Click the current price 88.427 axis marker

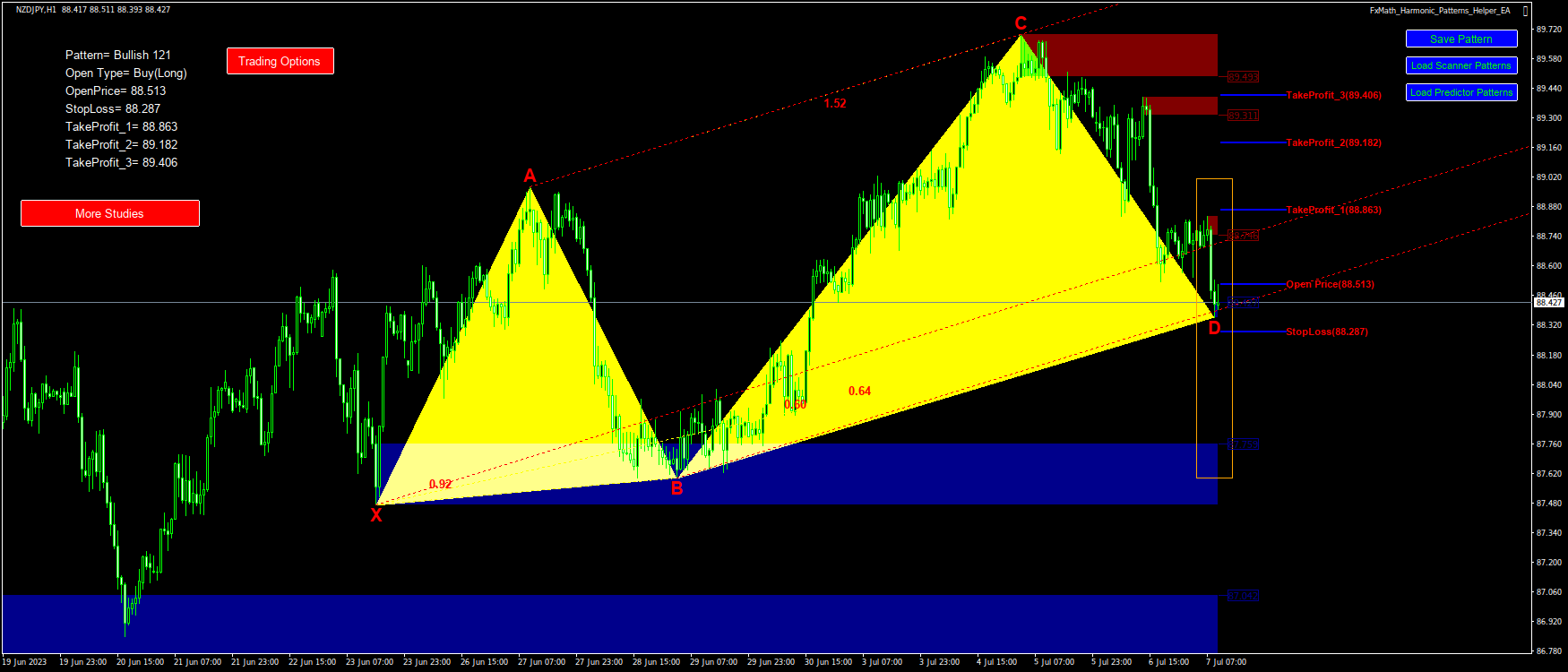(1549, 303)
